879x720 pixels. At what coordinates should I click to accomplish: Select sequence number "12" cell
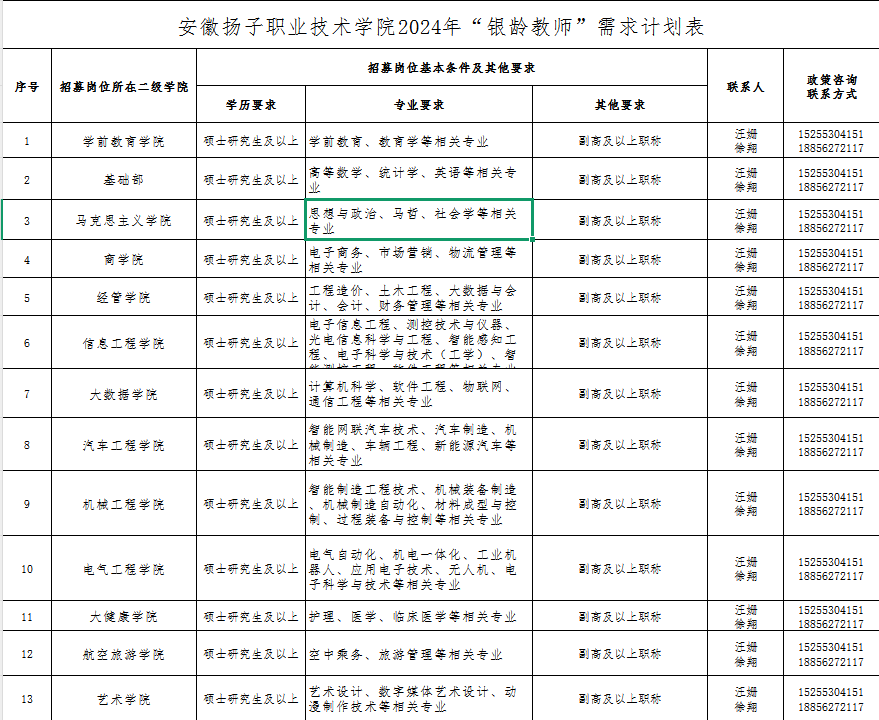[27, 654]
